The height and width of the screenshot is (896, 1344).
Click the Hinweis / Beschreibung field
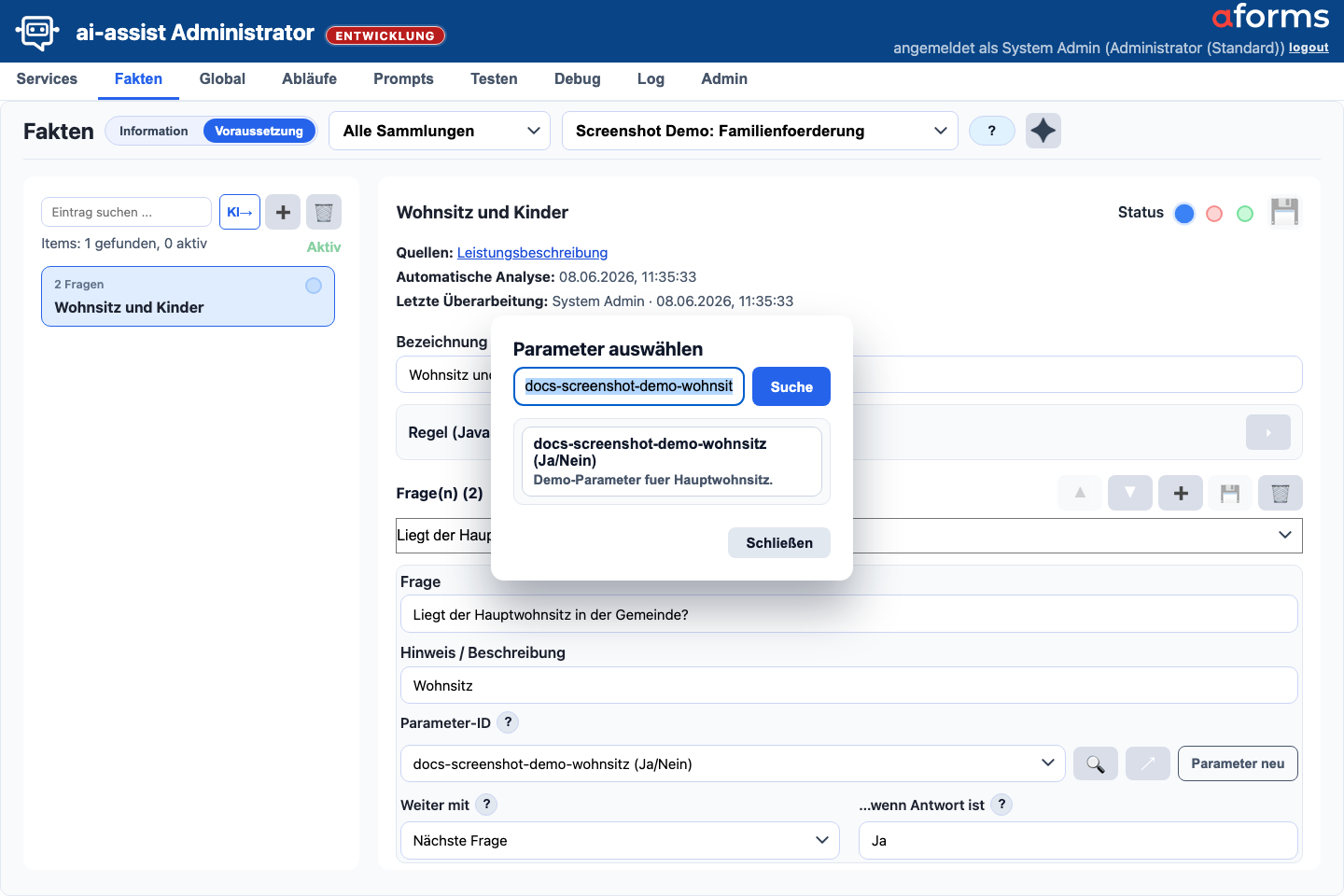tap(849, 685)
